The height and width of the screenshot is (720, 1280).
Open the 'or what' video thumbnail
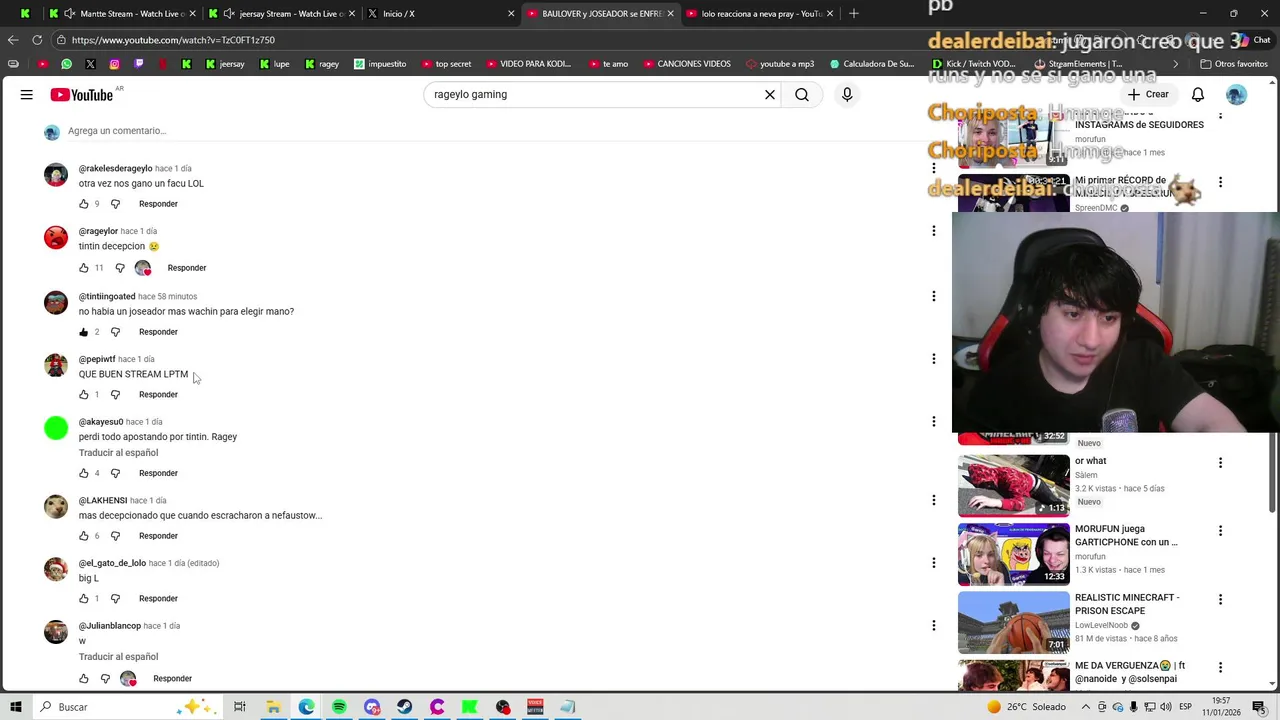(1014, 486)
